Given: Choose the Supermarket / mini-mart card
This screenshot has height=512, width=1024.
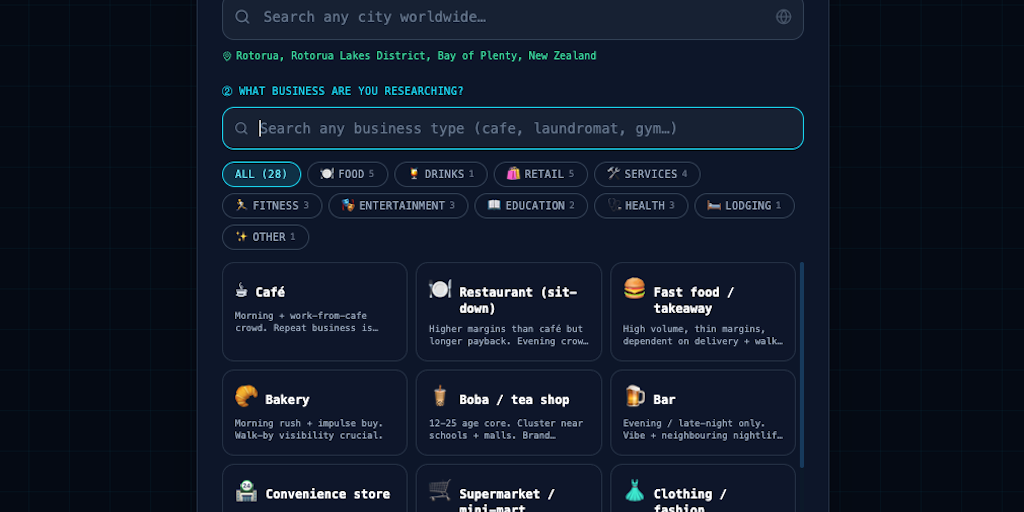Looking at the screenshot, I should [509, 488].
